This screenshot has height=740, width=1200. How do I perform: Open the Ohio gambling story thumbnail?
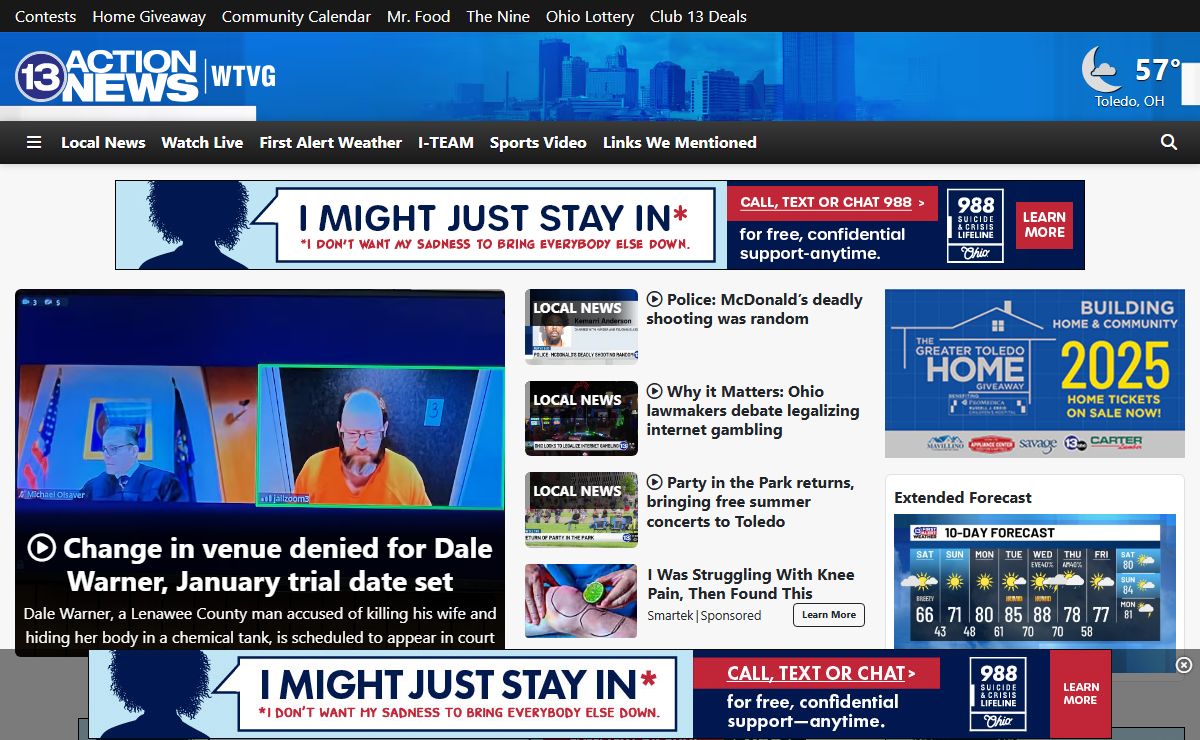pyautogui.click(x=581, y=418)
